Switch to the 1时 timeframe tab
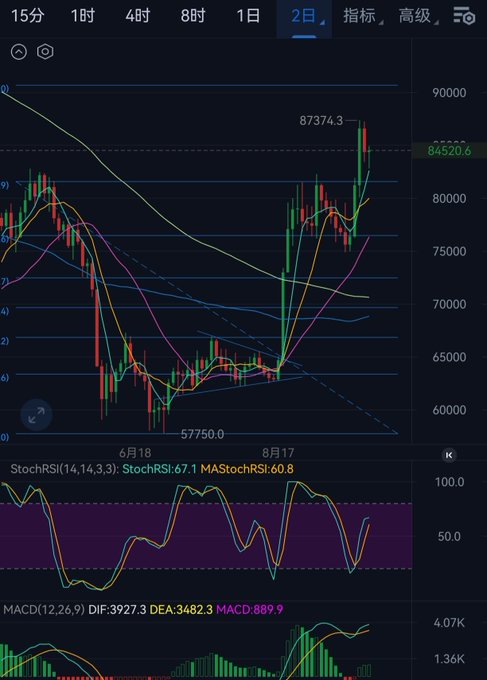 (x=83, y=16)
